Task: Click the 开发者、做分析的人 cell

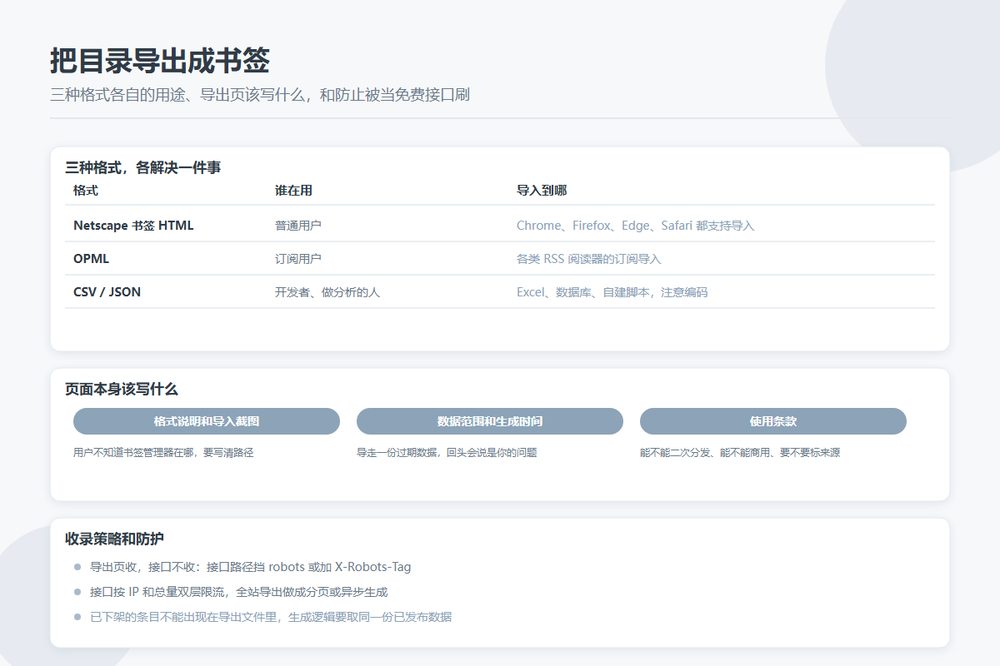Action: (327, 292)
